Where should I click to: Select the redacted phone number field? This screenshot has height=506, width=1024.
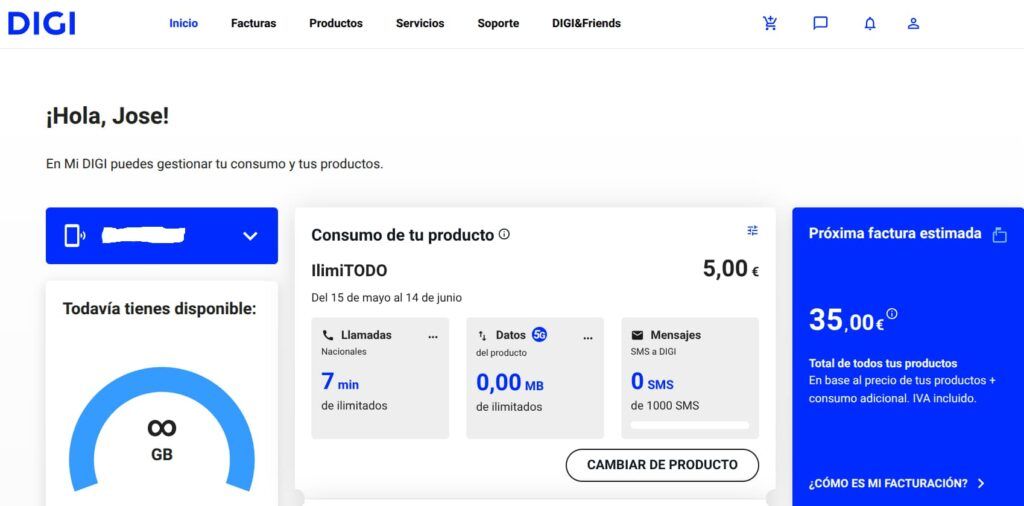click(x=143, y=236)
